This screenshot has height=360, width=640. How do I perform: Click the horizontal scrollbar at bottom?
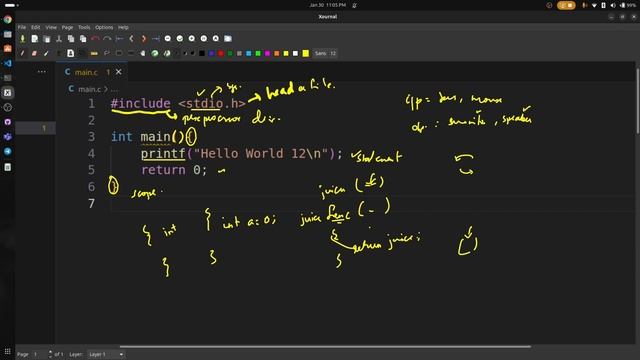325,347
